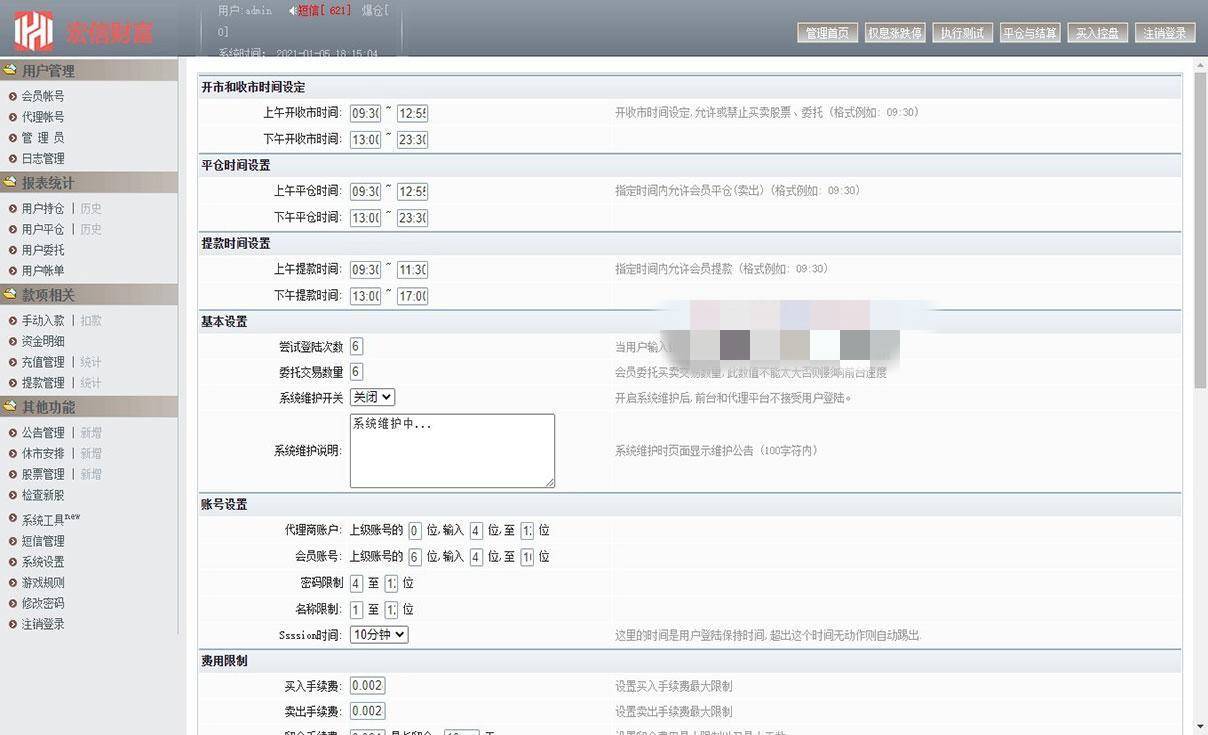Open the 系统维护开关 dropdown set to 关闭
This screenshot has height=735, width=1208.
371,396
